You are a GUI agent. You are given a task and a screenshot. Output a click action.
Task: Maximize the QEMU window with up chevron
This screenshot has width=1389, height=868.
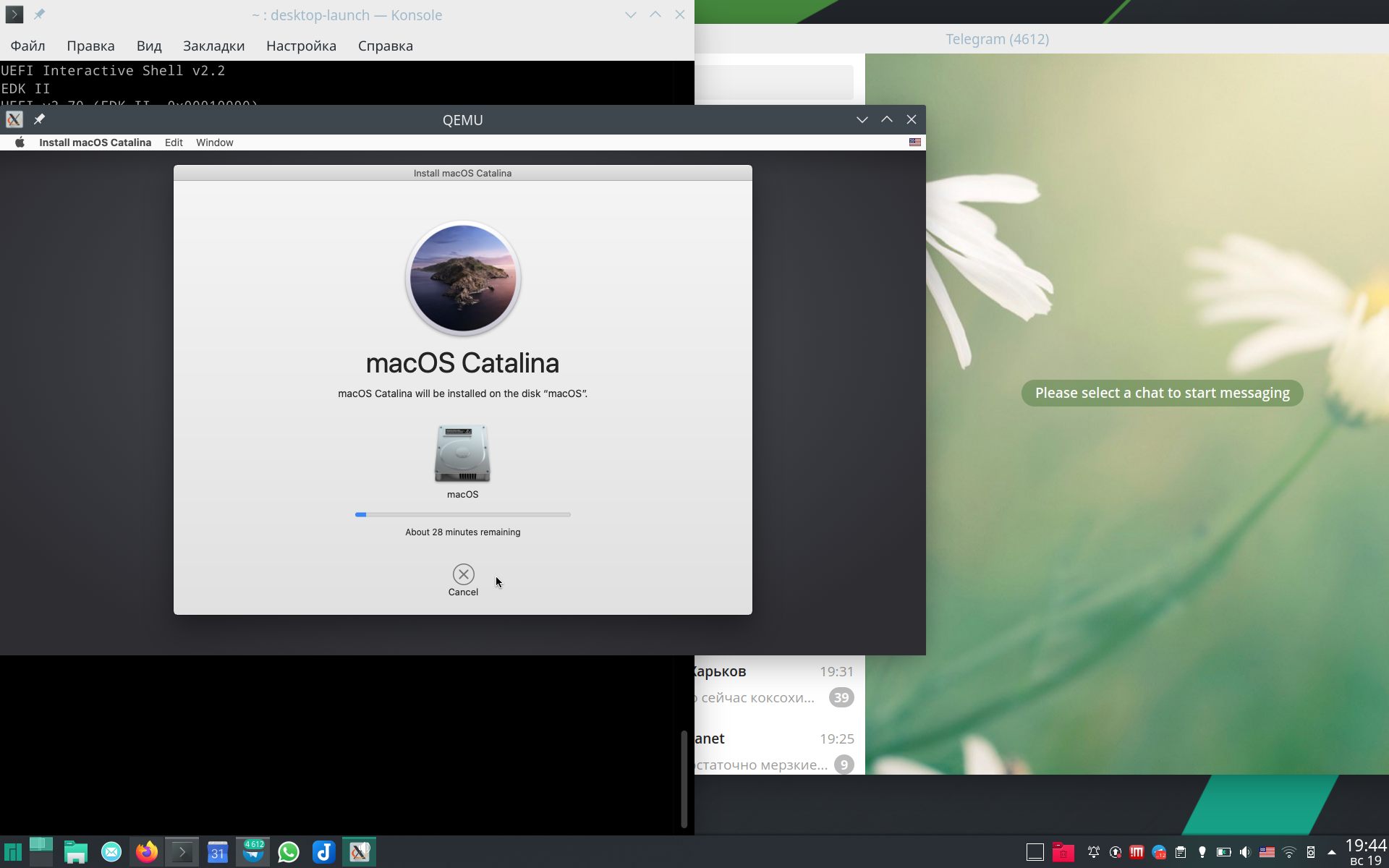pos(886,119)
